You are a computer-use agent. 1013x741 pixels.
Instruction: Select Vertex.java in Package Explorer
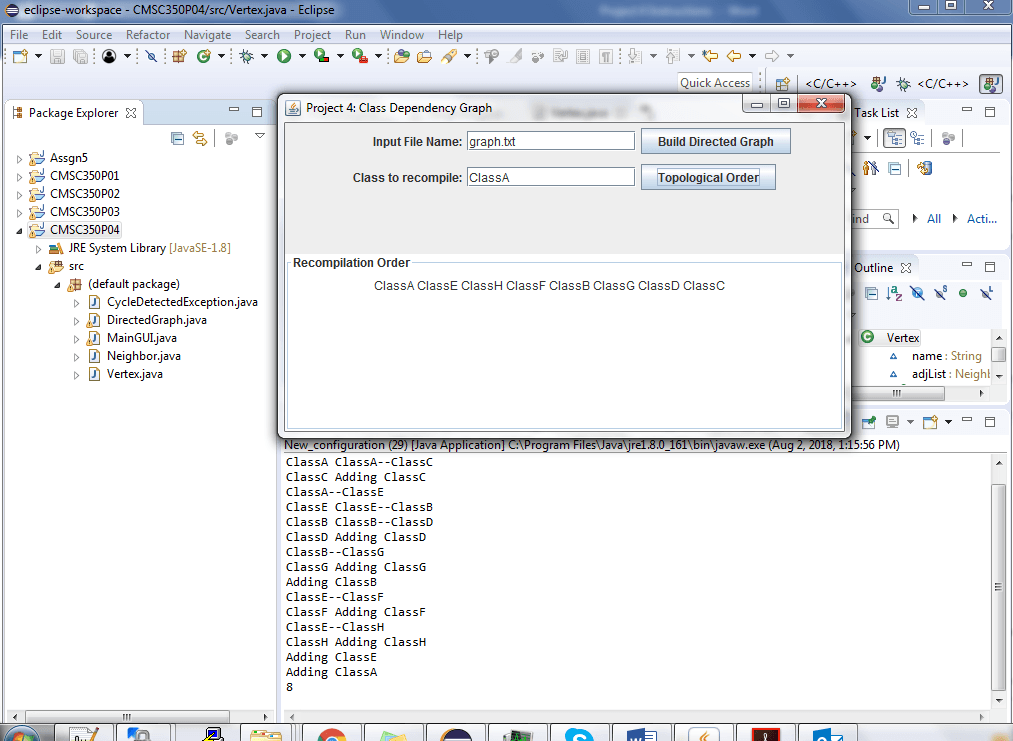pos(134,375)
